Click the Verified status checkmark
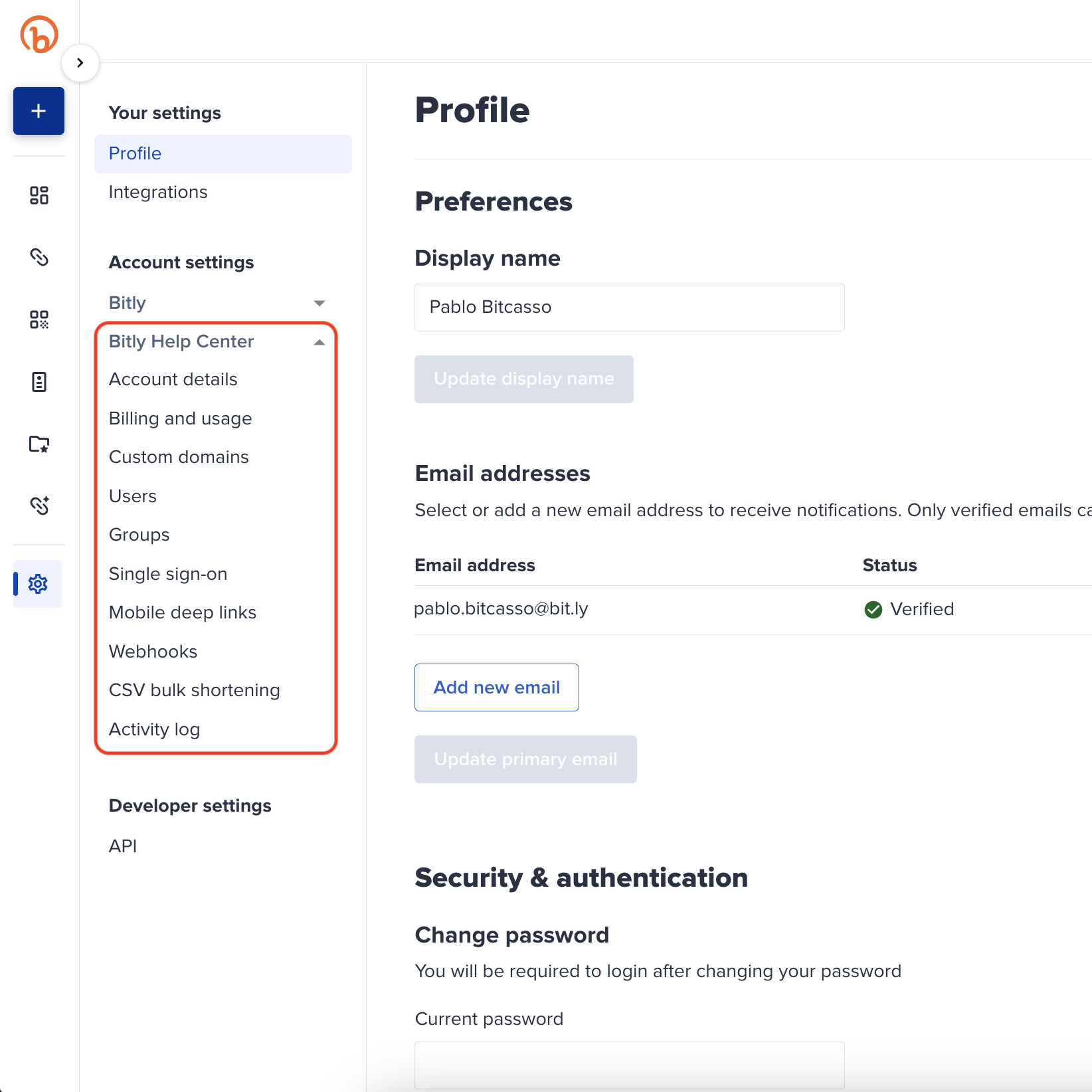 873,609
